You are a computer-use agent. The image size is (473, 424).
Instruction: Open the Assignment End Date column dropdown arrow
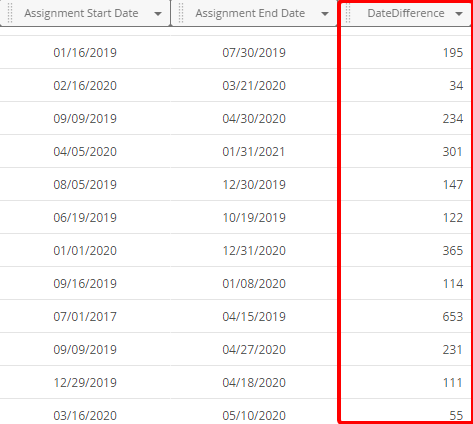click(325, 14)
